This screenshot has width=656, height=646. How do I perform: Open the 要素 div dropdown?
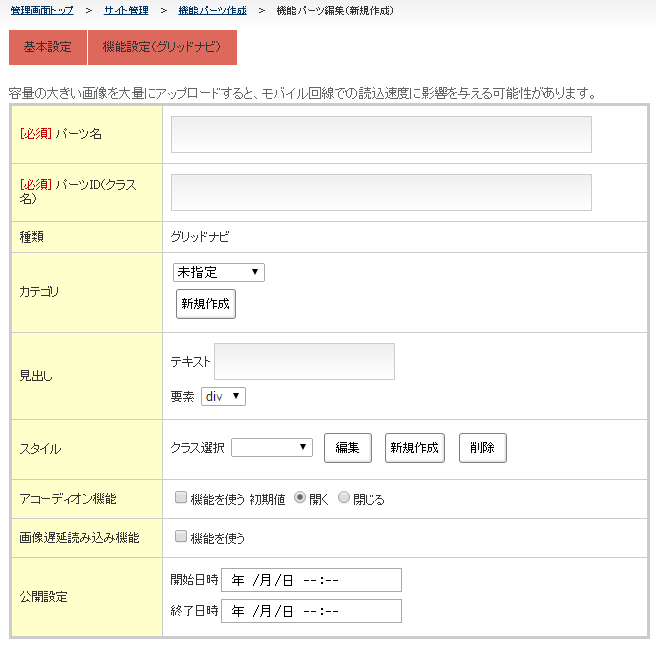coord(223,396)
